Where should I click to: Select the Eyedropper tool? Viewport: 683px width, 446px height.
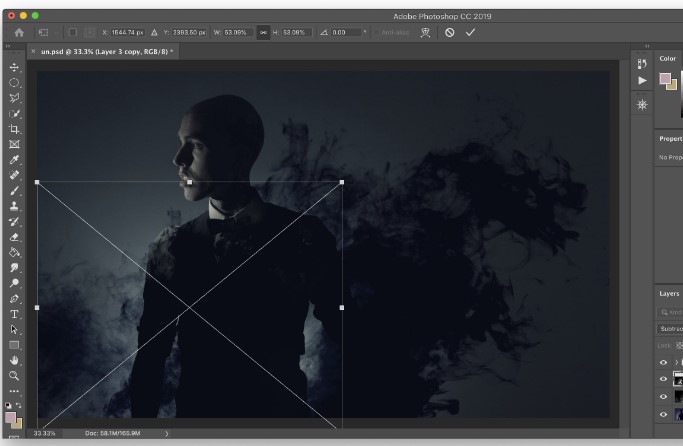[14, 160]
